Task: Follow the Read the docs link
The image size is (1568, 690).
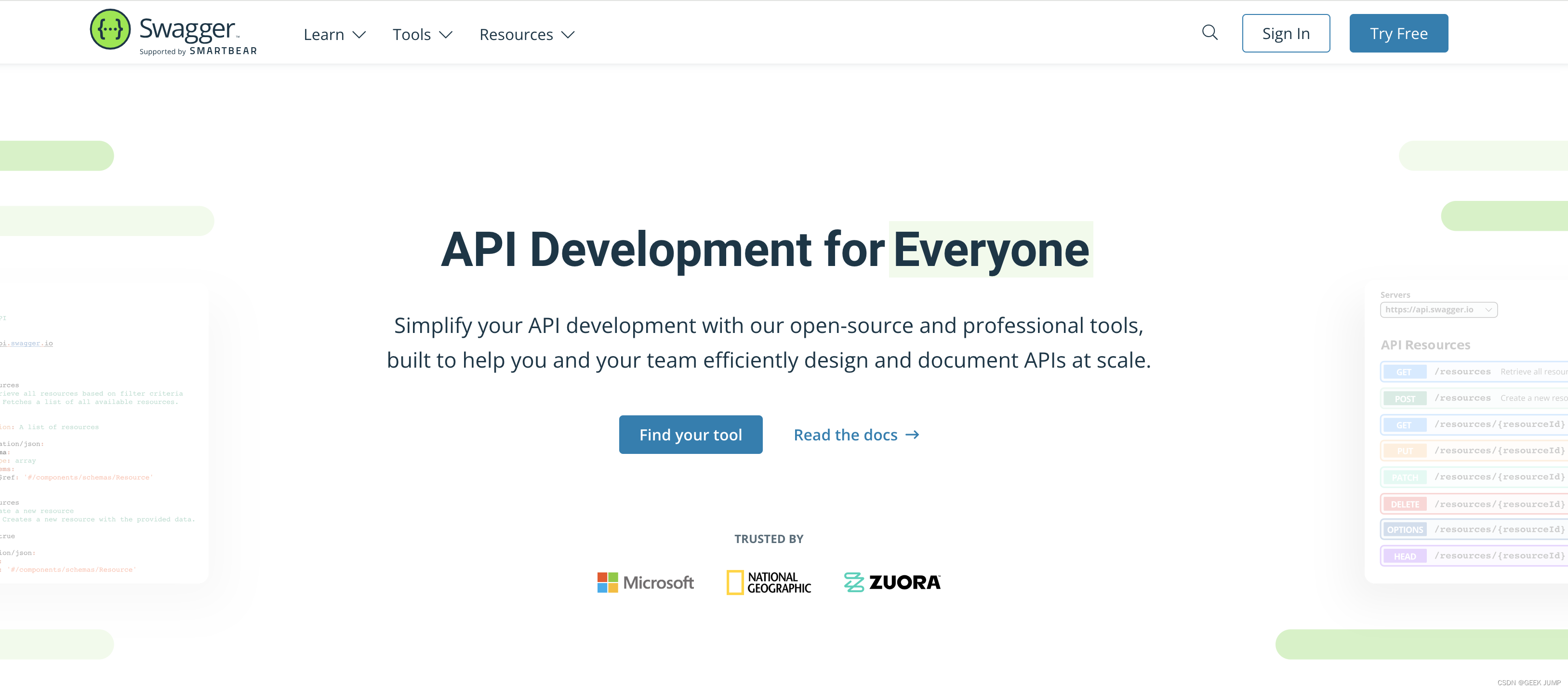Action: (845, 435)
